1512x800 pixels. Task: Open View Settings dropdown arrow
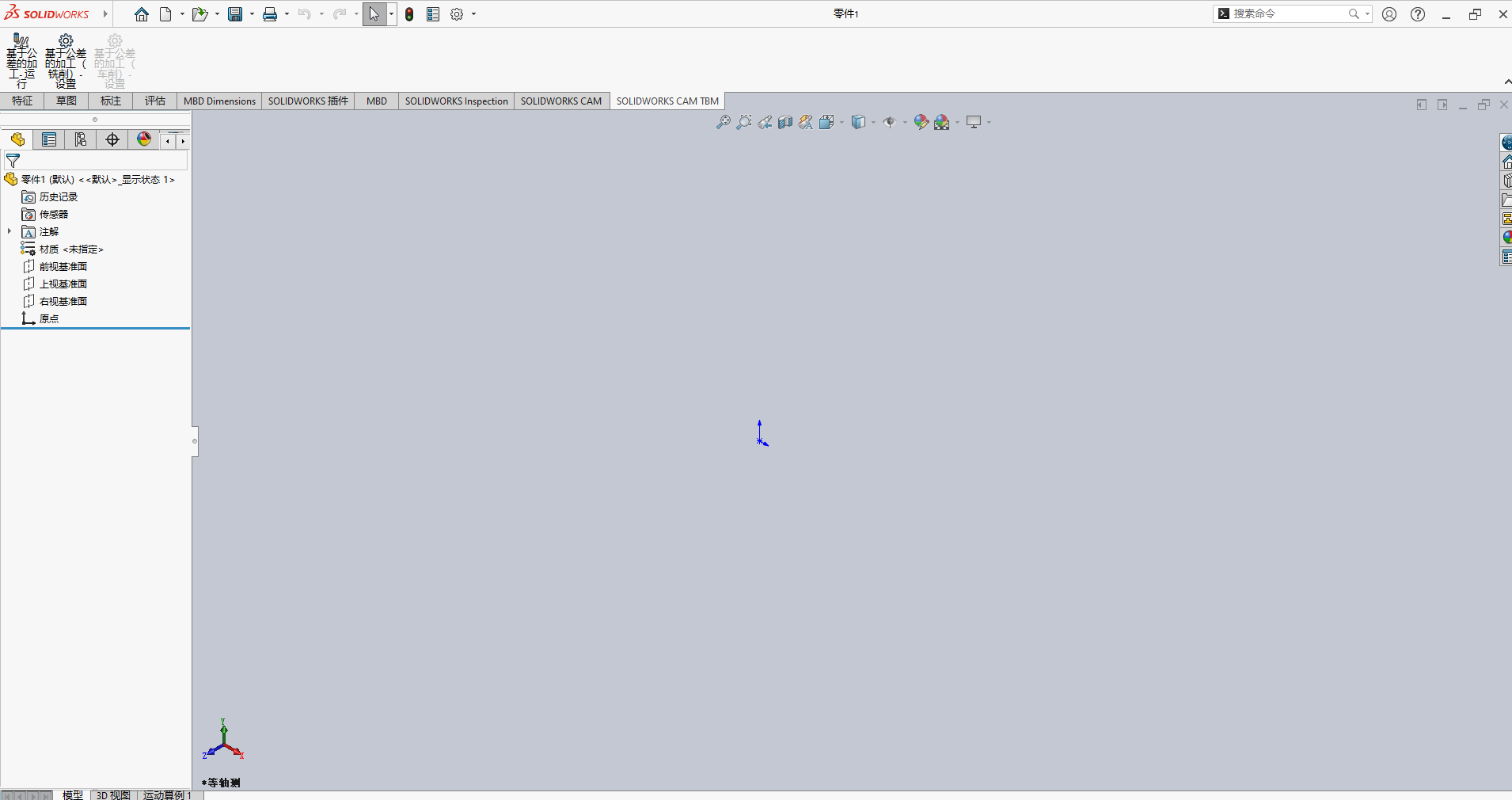coord(990,122)
